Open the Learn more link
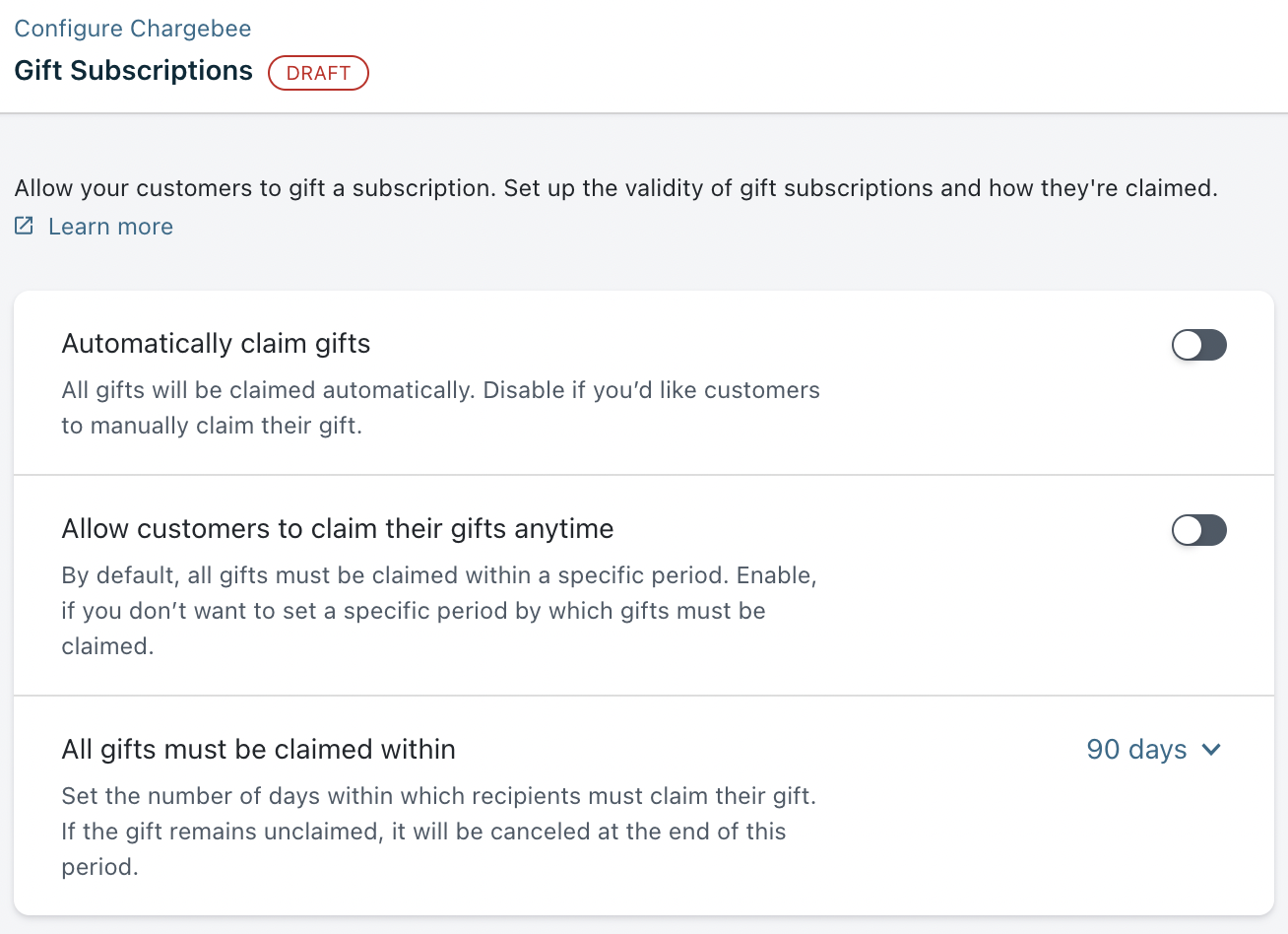Viewport: 1288px width, 934px height. [110, 227]
